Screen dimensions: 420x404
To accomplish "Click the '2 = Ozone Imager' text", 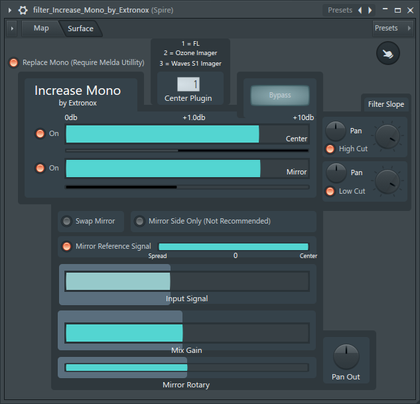I will pos(190,53).
